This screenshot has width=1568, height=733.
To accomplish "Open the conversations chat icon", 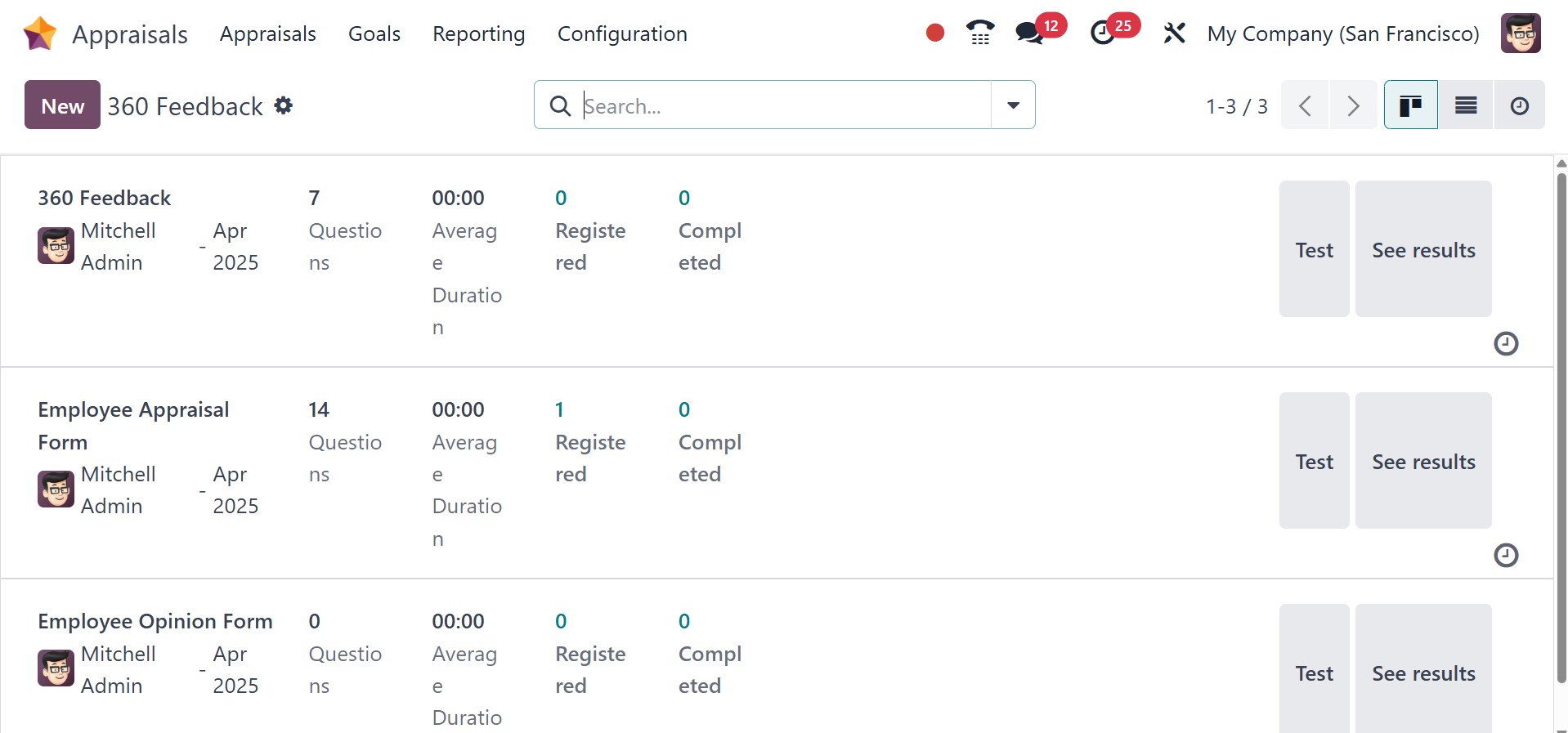I will pos(1028,33).
